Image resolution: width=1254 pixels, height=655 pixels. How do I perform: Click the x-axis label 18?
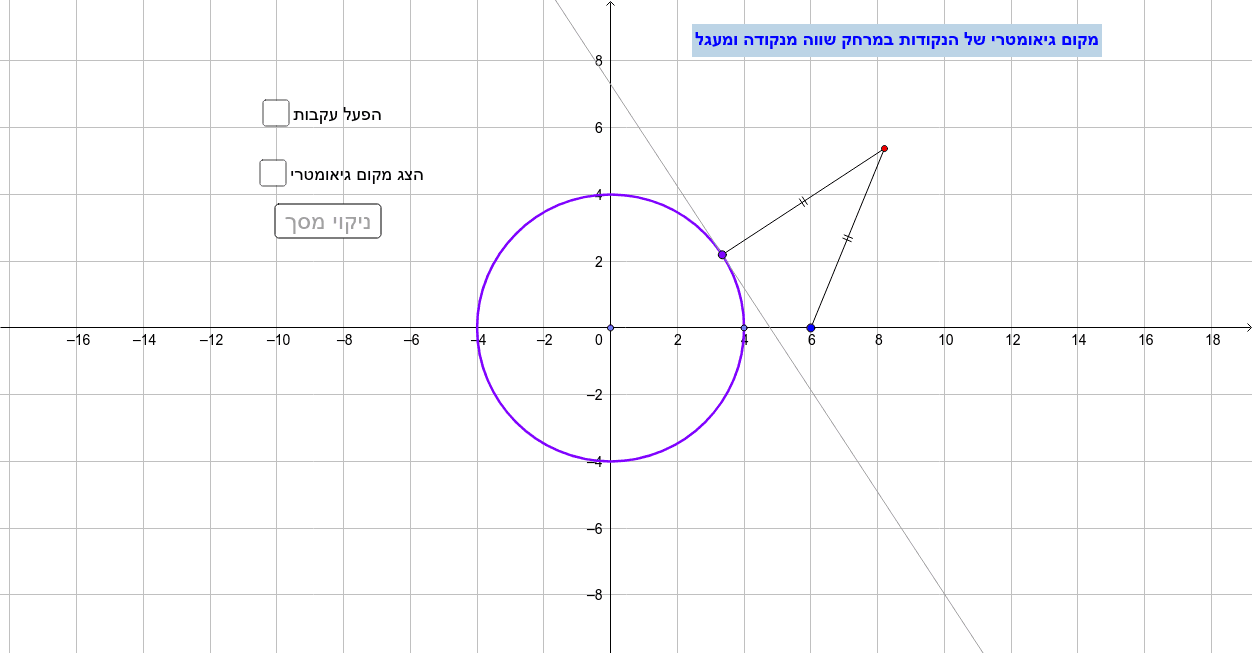[1213, 340]
